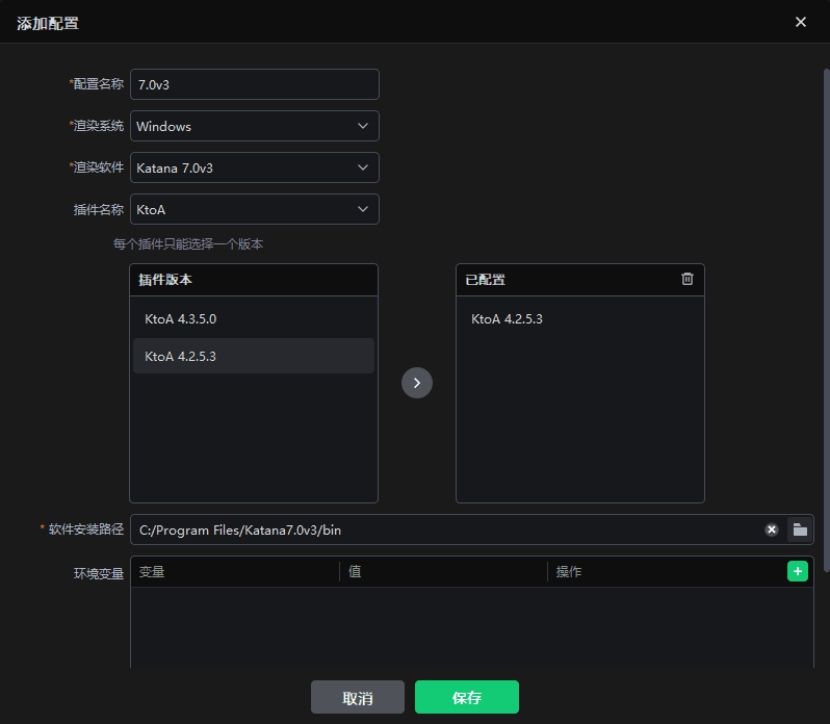
Task: Click the 已配置 panel header text
Action: point(485,279)
